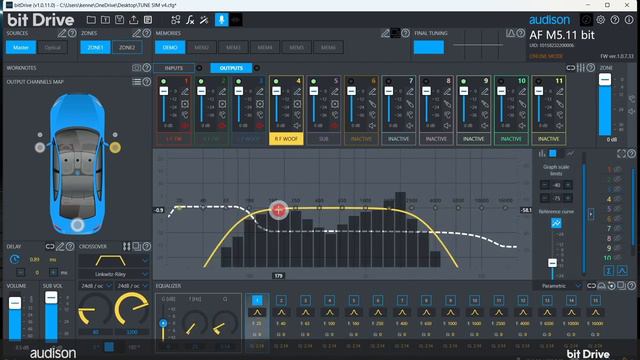Click the copy icon in Crossover header
The width and height of the screenshot is (640, 360).
[x=136, y=246]
